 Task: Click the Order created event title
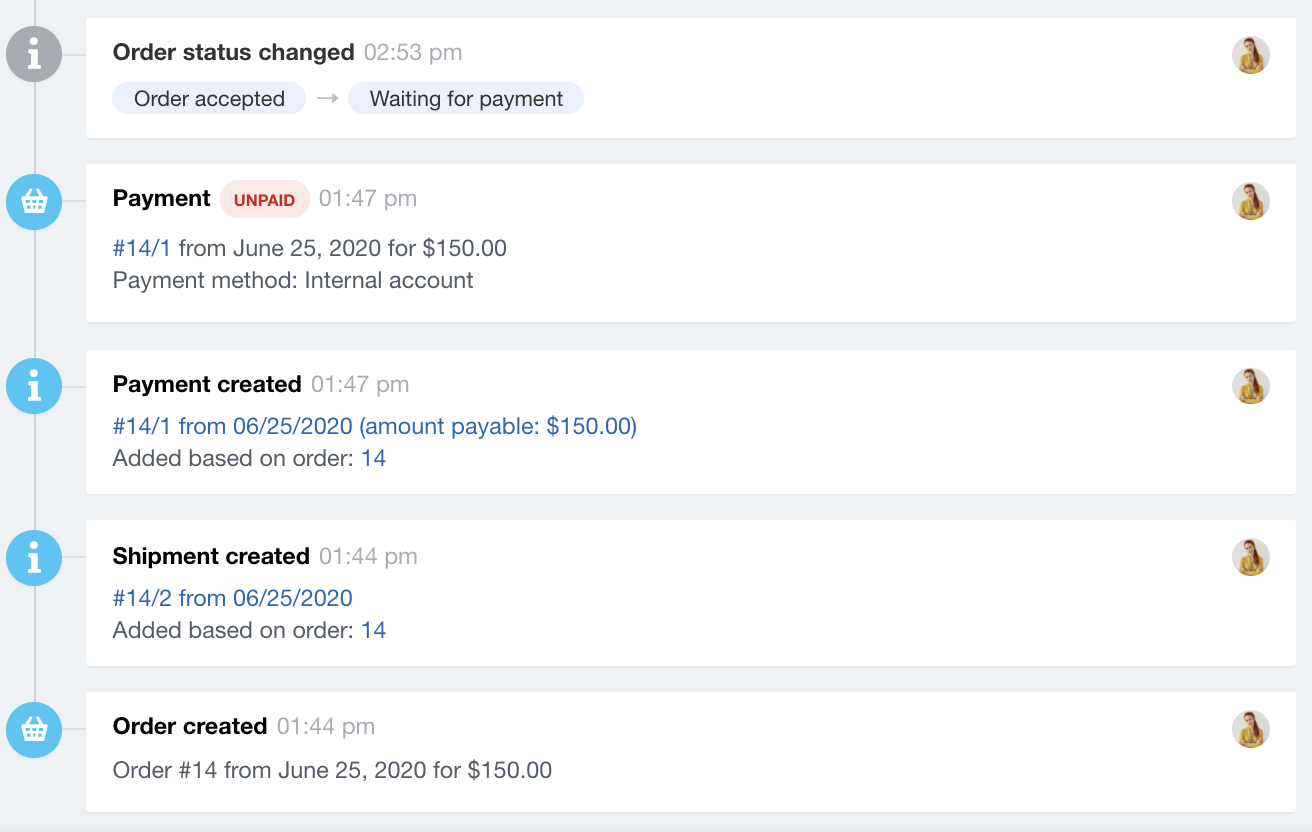pyautogui.click(x=190, y=726)
